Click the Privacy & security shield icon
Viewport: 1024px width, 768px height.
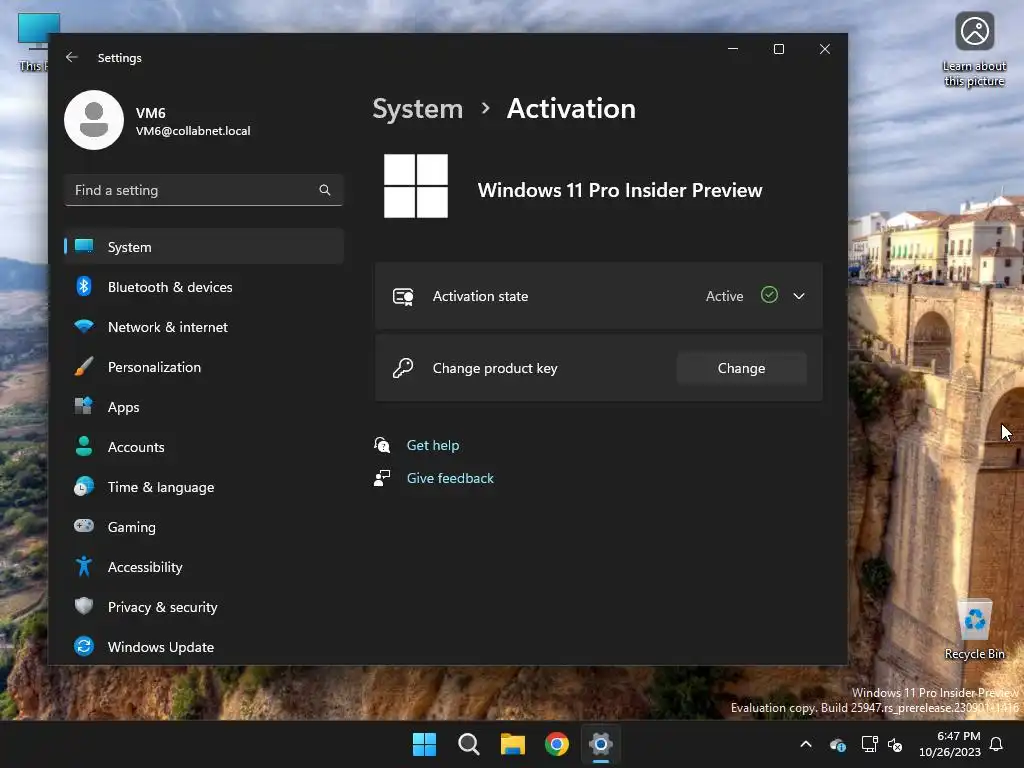(x=84, y=606)
